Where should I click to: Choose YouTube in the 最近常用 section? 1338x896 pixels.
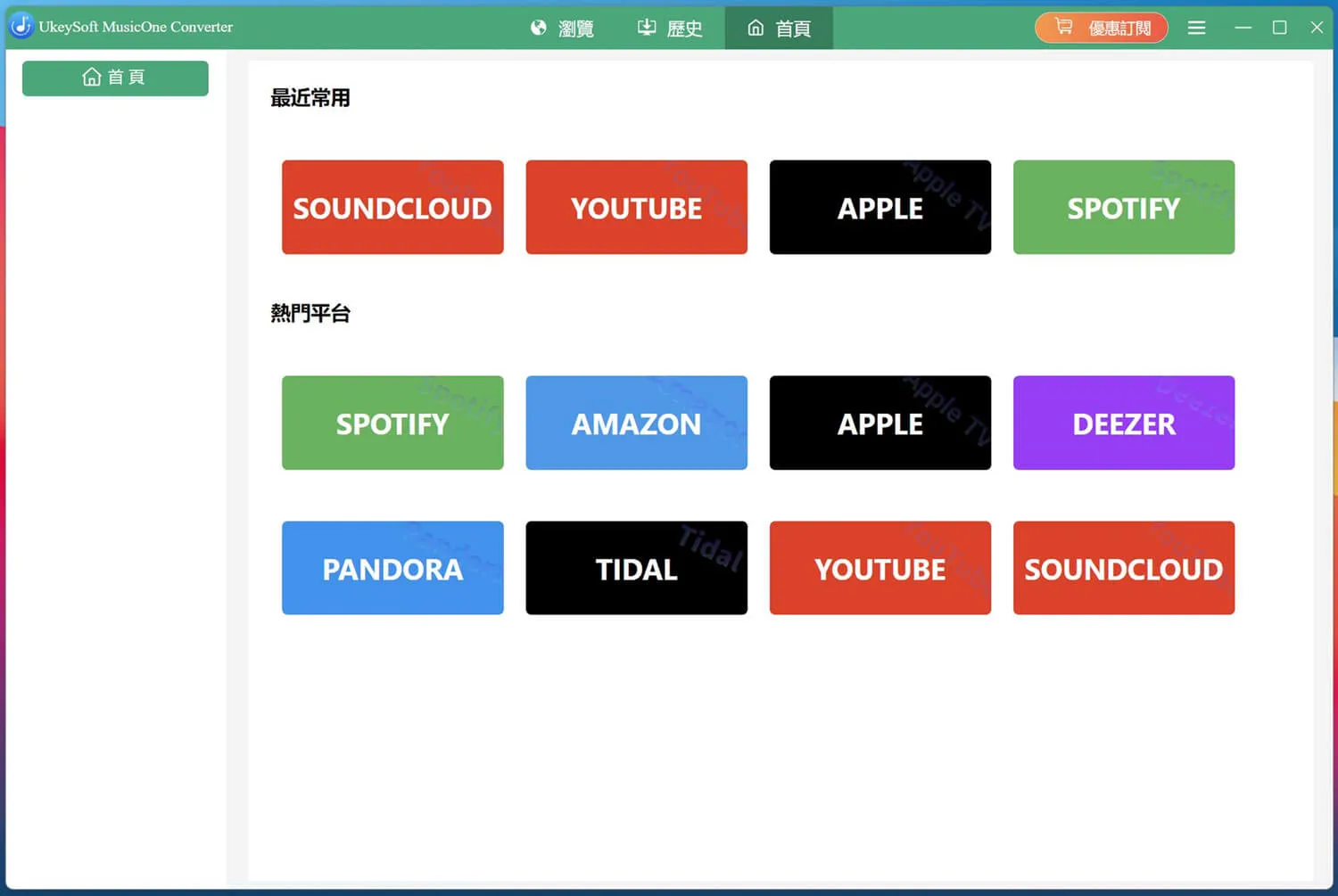point(636,207)
